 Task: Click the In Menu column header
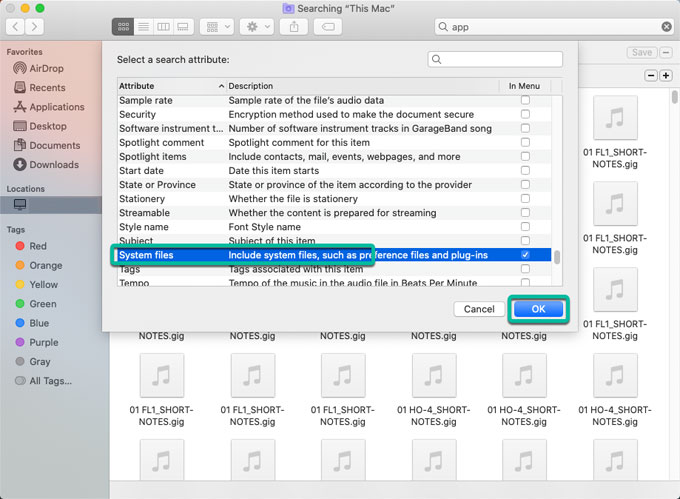[524, 86]
